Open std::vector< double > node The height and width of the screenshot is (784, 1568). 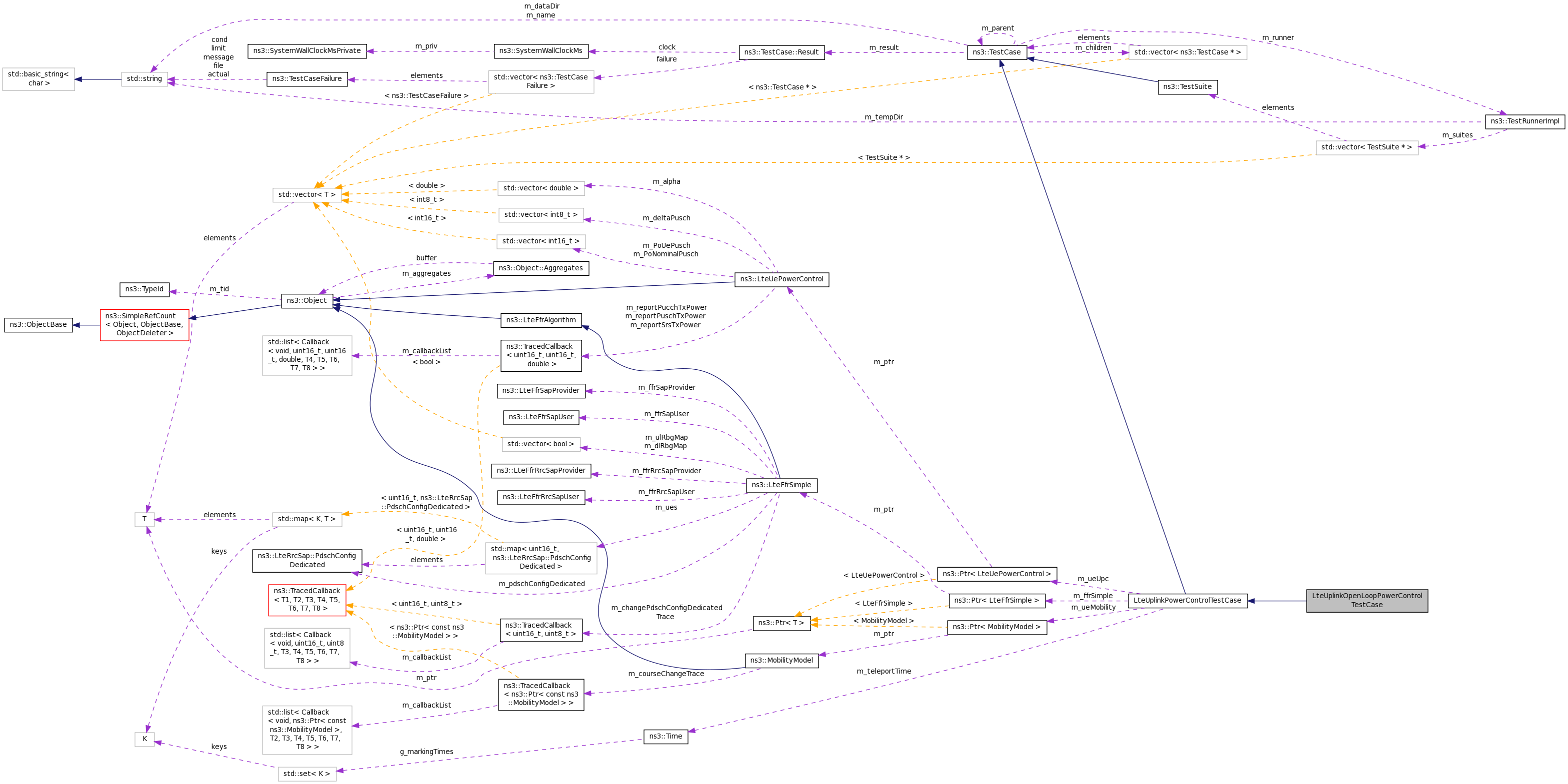540,188
